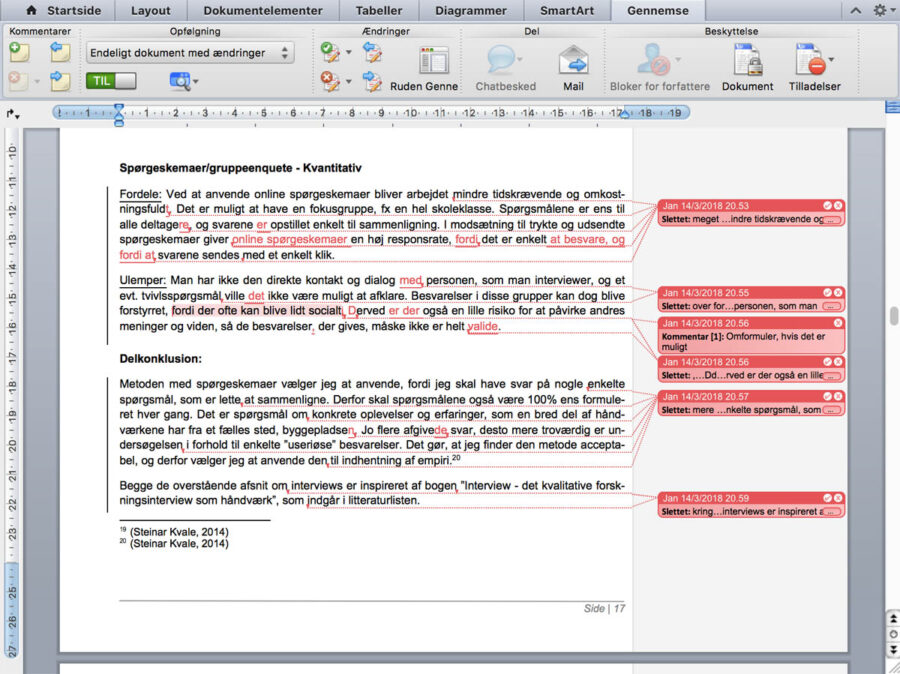Screen dimensions: 900x674
Task: Accept the change in the 20.53 balloon
Action: click(827, 206)
